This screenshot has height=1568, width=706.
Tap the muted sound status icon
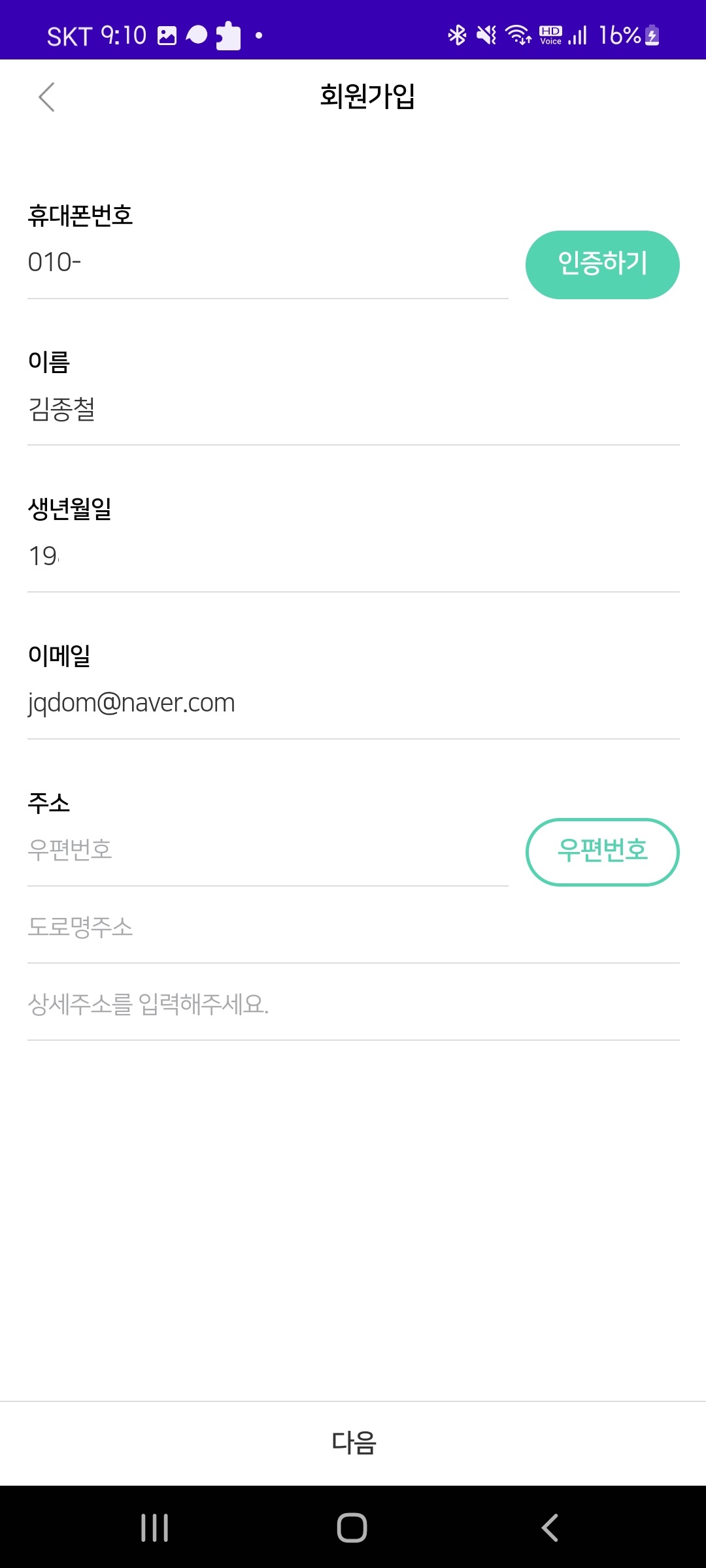(x=486, y=35)
